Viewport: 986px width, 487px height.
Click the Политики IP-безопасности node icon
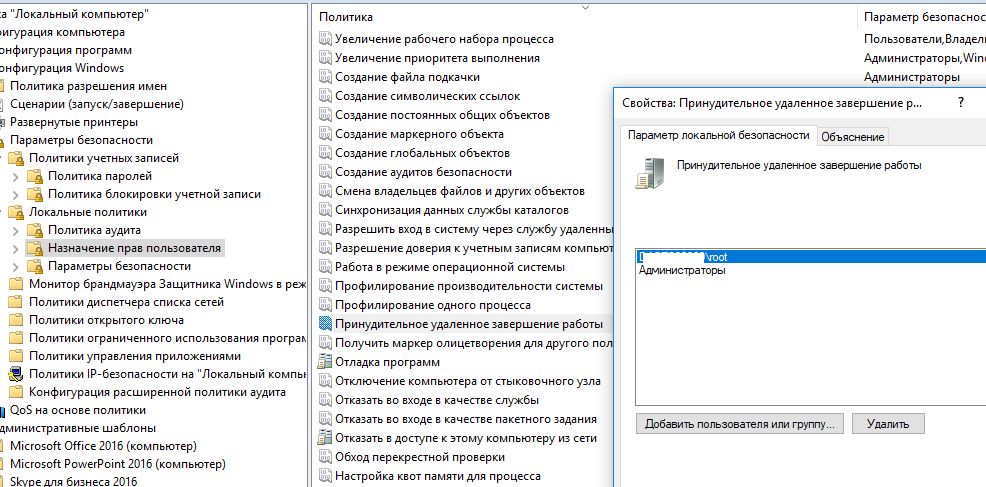point(16,373)
